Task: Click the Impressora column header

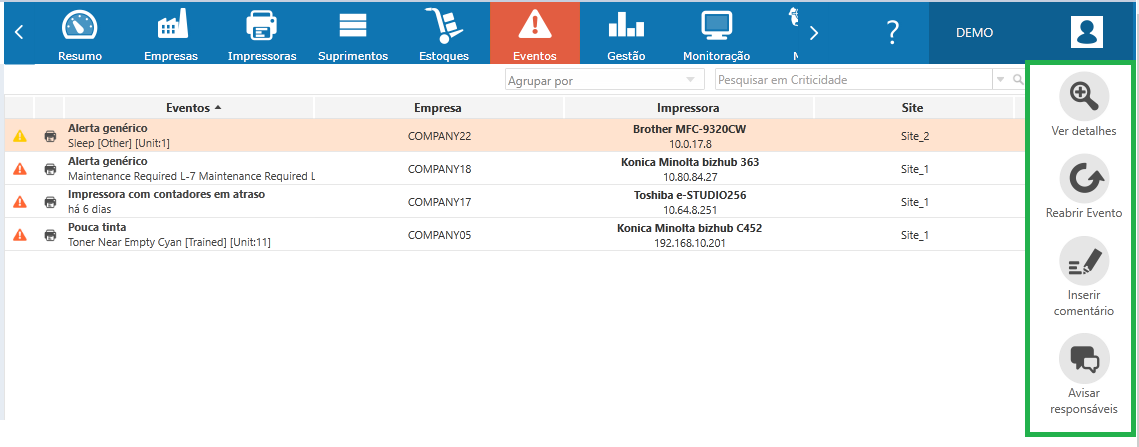Action: pyautogui.click(x=688, y=108)
